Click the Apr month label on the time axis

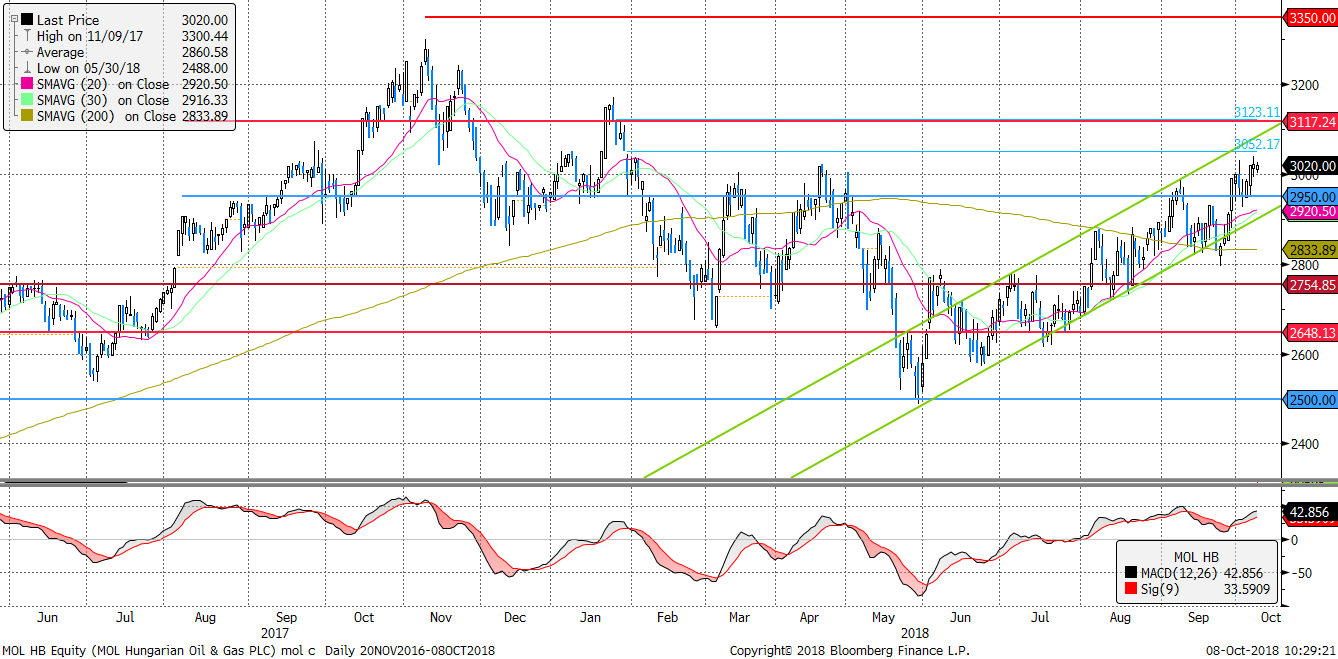[x=810, y=618]
